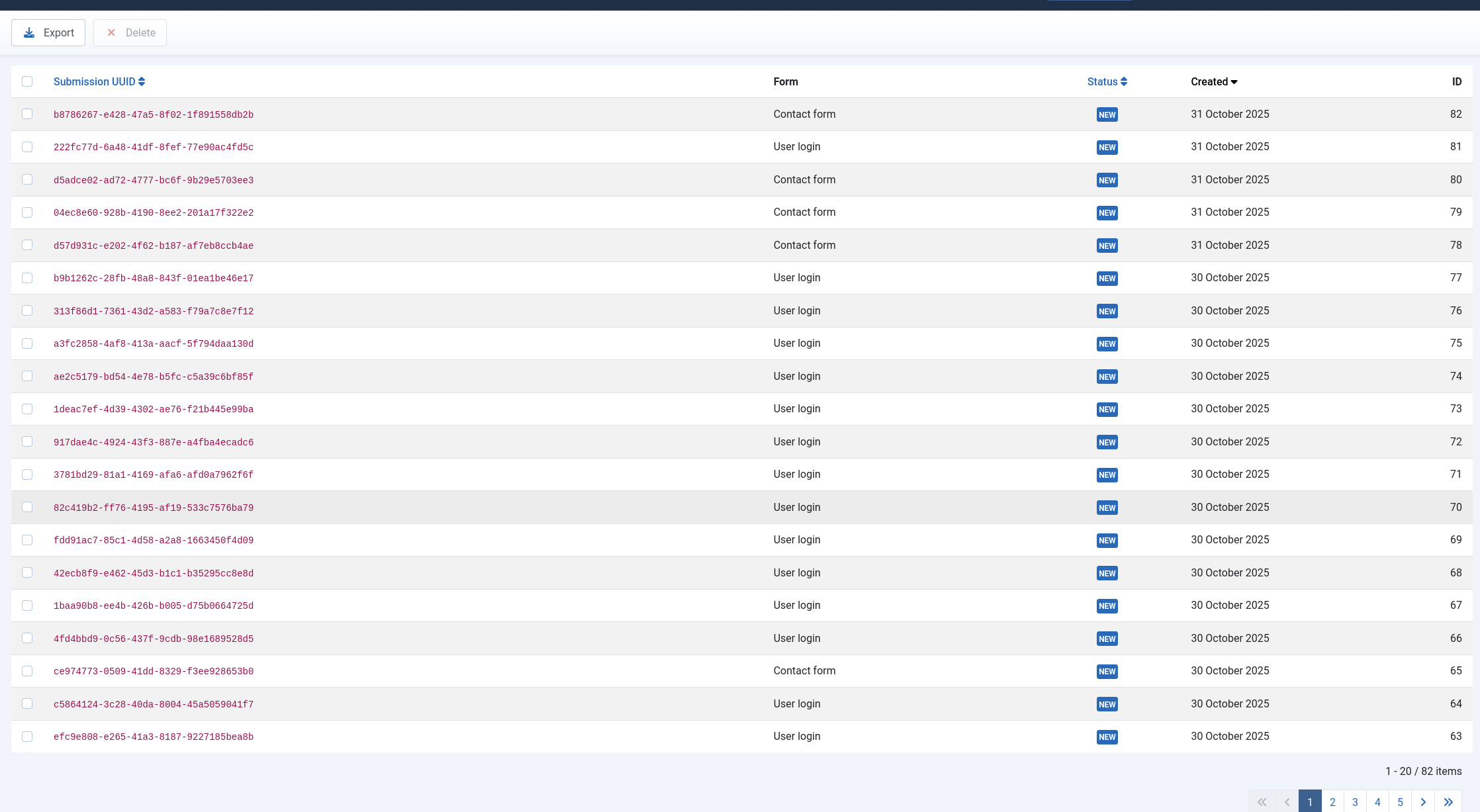This screenshot has height=812, width=1480.
Task: Open page 2 of submissions
Action: [1332, 801]
